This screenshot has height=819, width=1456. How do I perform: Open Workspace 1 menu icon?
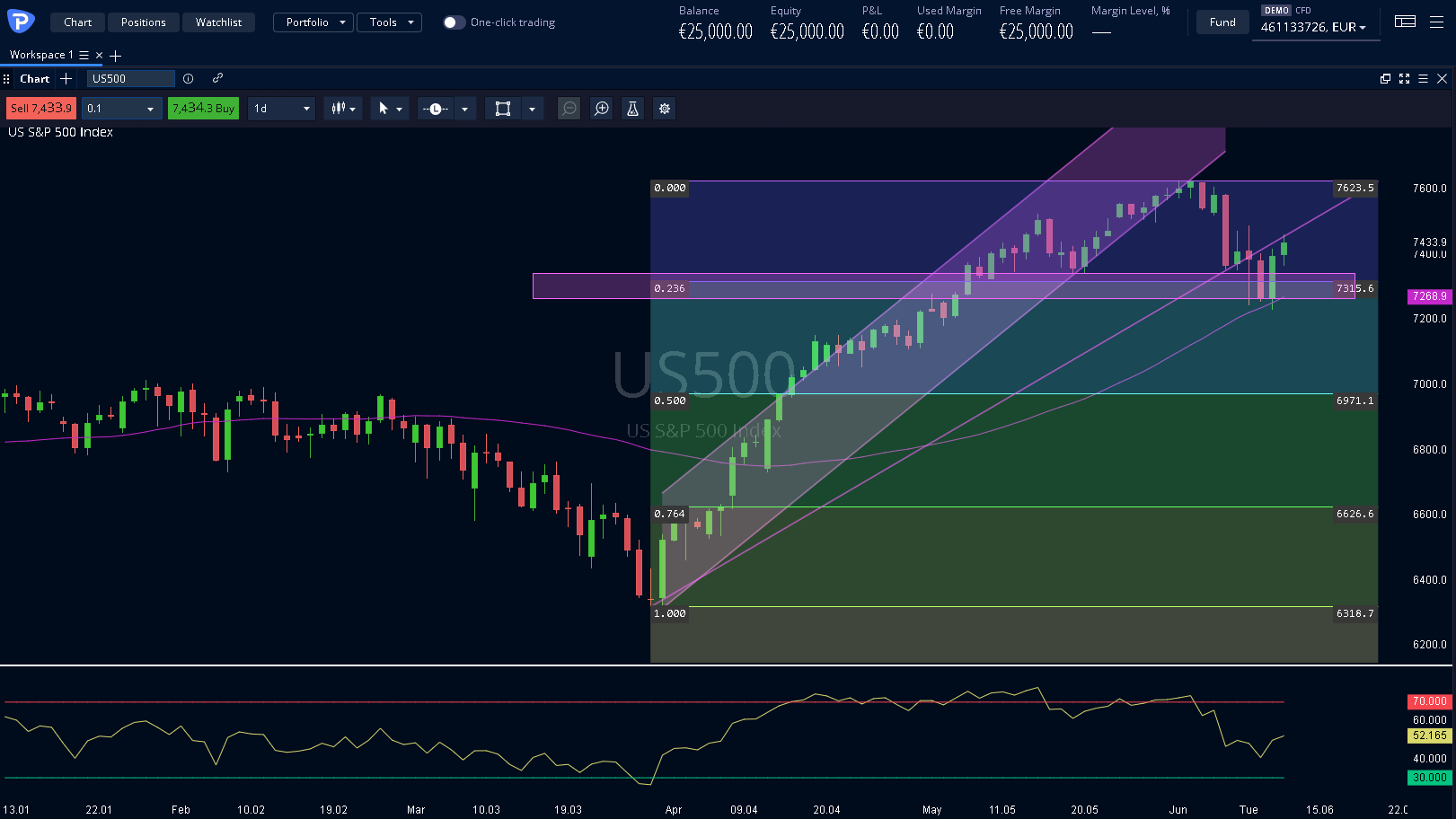84,55
